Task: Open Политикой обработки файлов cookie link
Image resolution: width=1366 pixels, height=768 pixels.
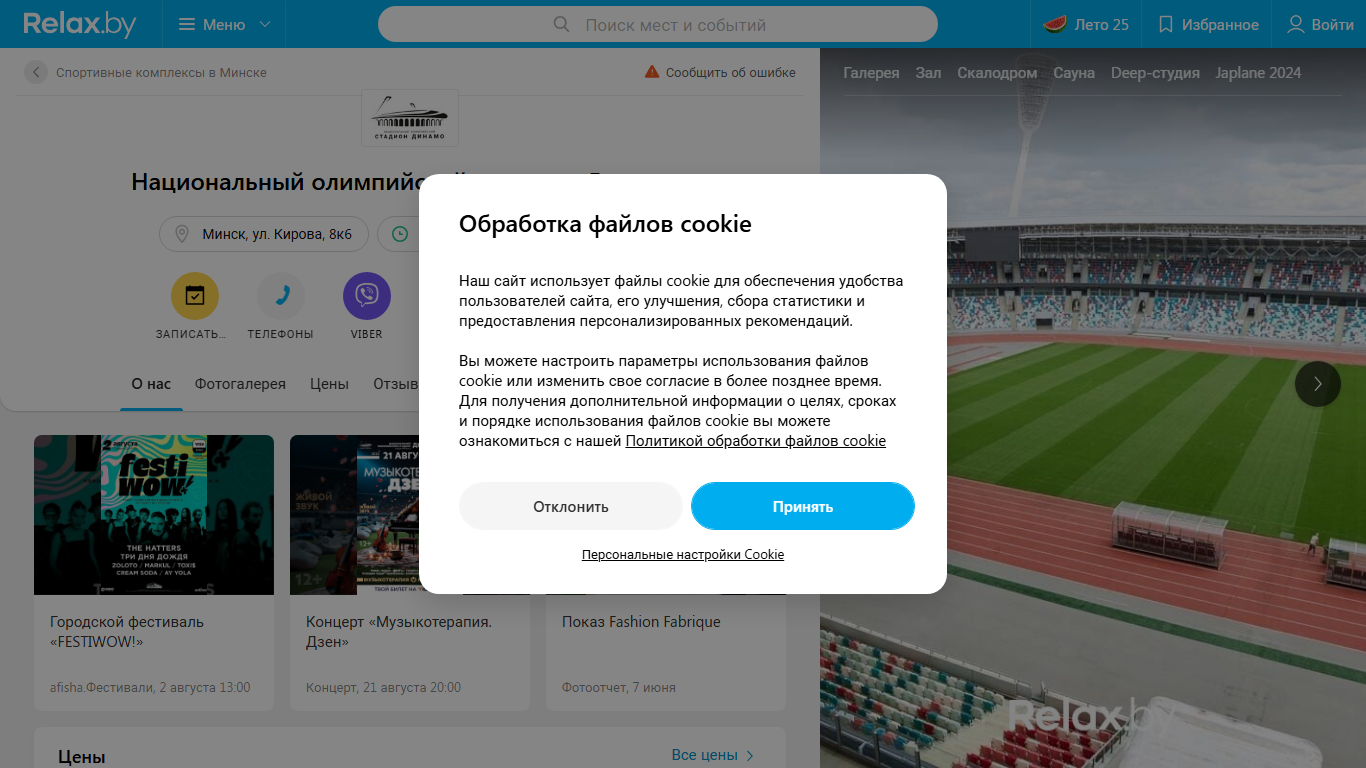Action: 756,441
